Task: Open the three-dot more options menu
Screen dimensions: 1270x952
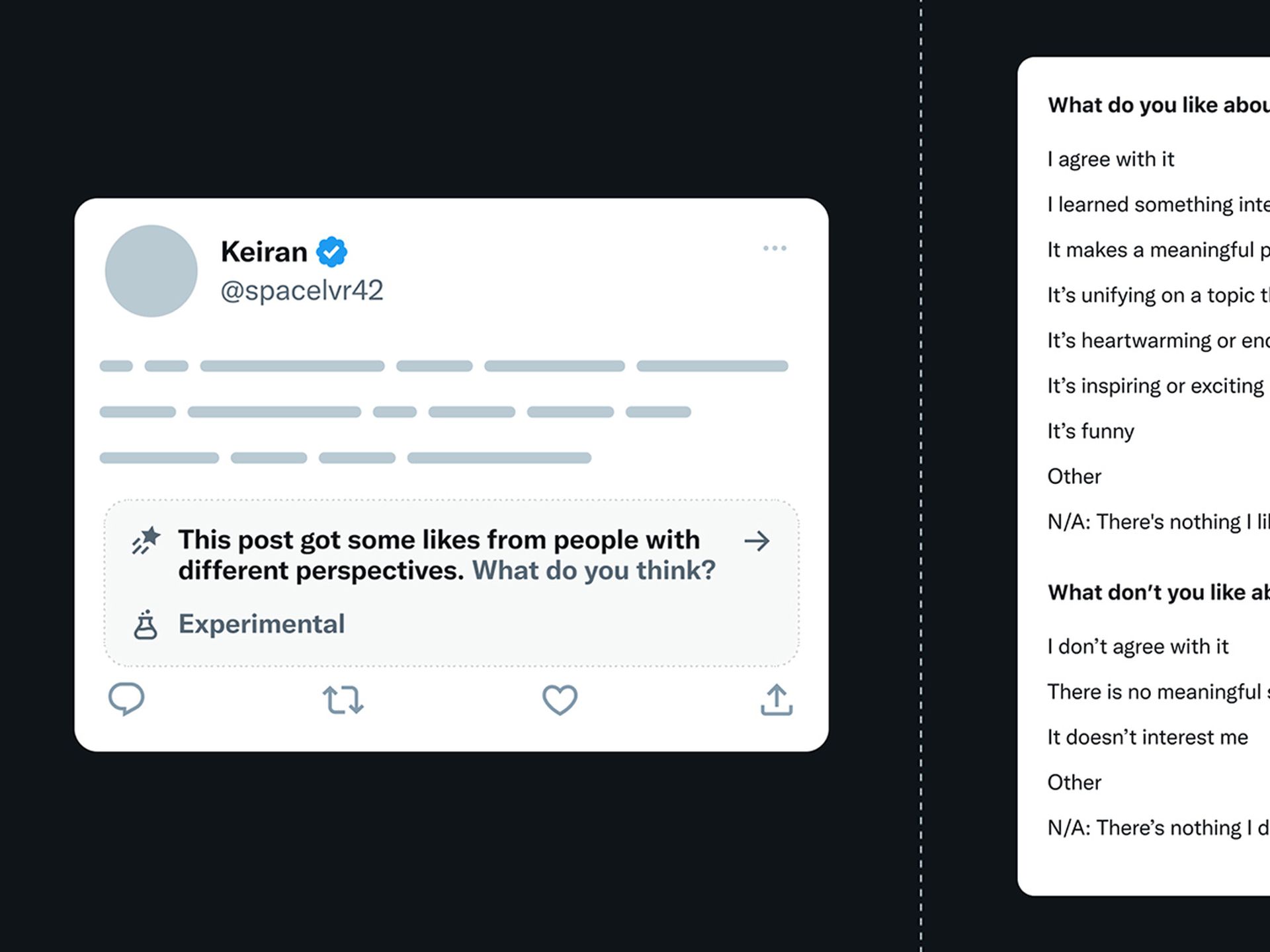Action: coord(775,248)
